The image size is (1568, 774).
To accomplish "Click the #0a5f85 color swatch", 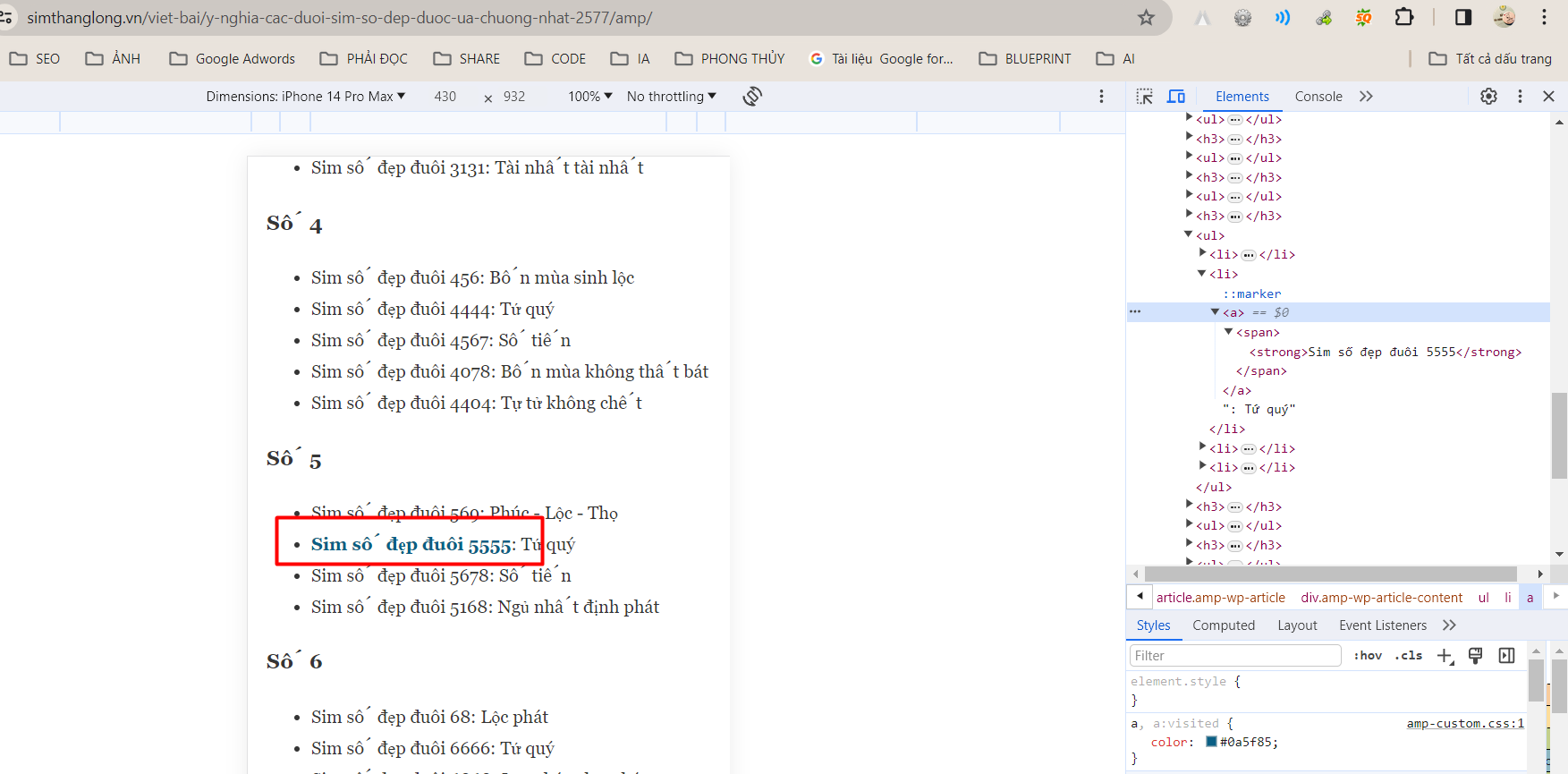I will [x=1211, y=742].
